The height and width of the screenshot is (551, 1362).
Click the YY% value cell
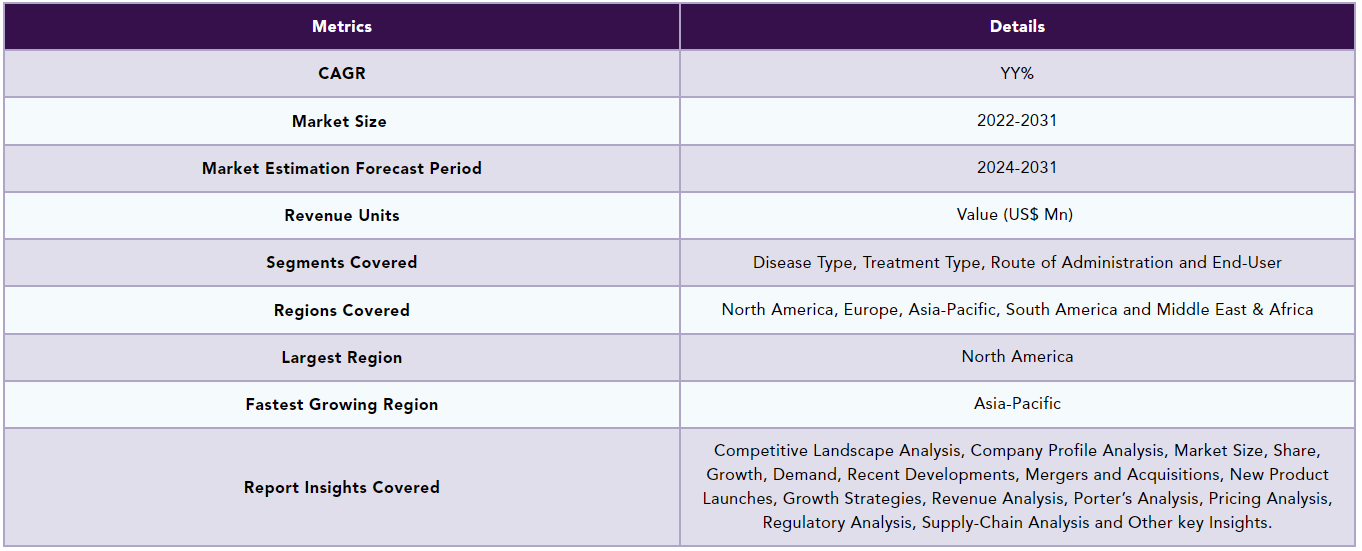click(1017, 74)
